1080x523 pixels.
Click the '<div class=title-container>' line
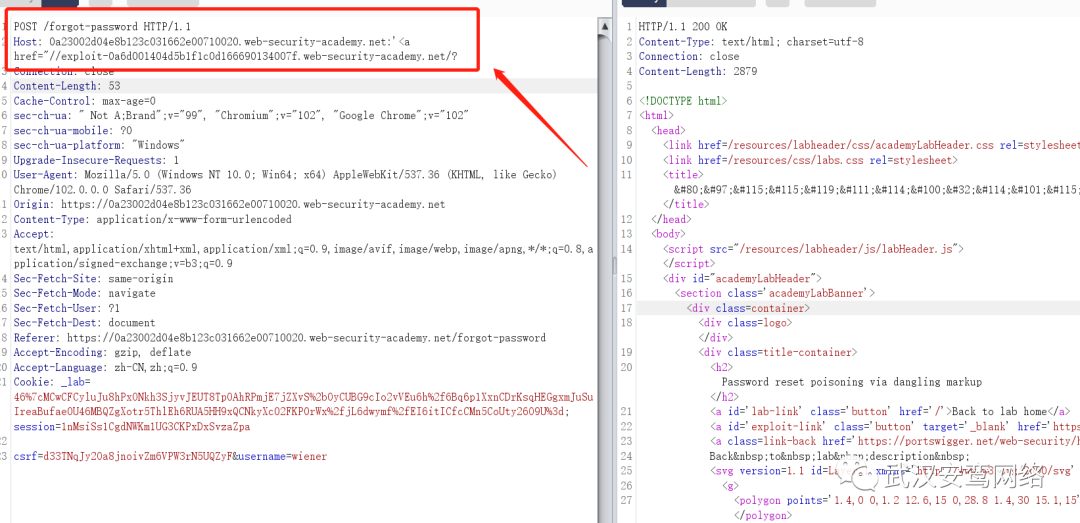click(778, 353)
